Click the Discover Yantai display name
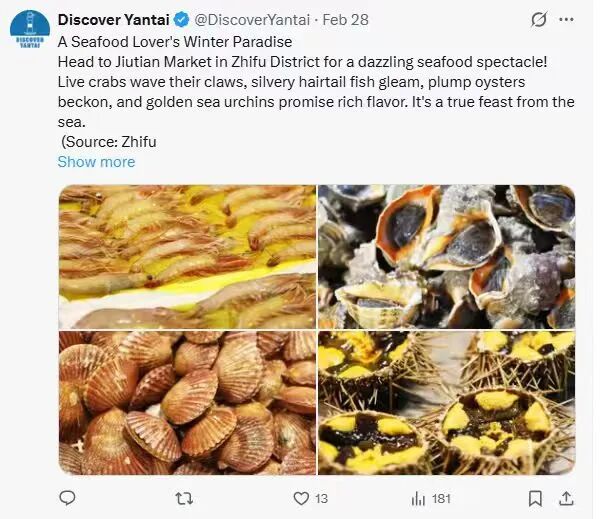The height and width of the screenshot is (519, 601). point(113,20)
